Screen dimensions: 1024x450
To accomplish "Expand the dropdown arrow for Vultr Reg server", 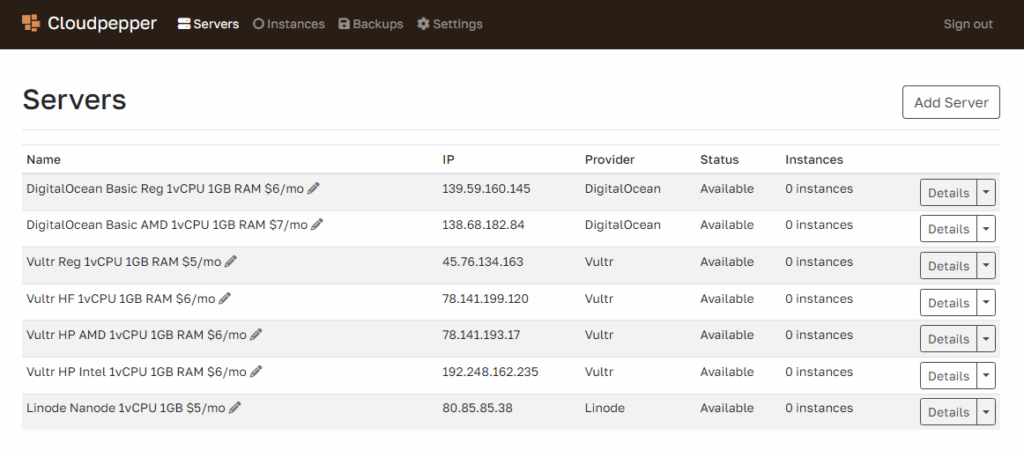I will (986, 266).
